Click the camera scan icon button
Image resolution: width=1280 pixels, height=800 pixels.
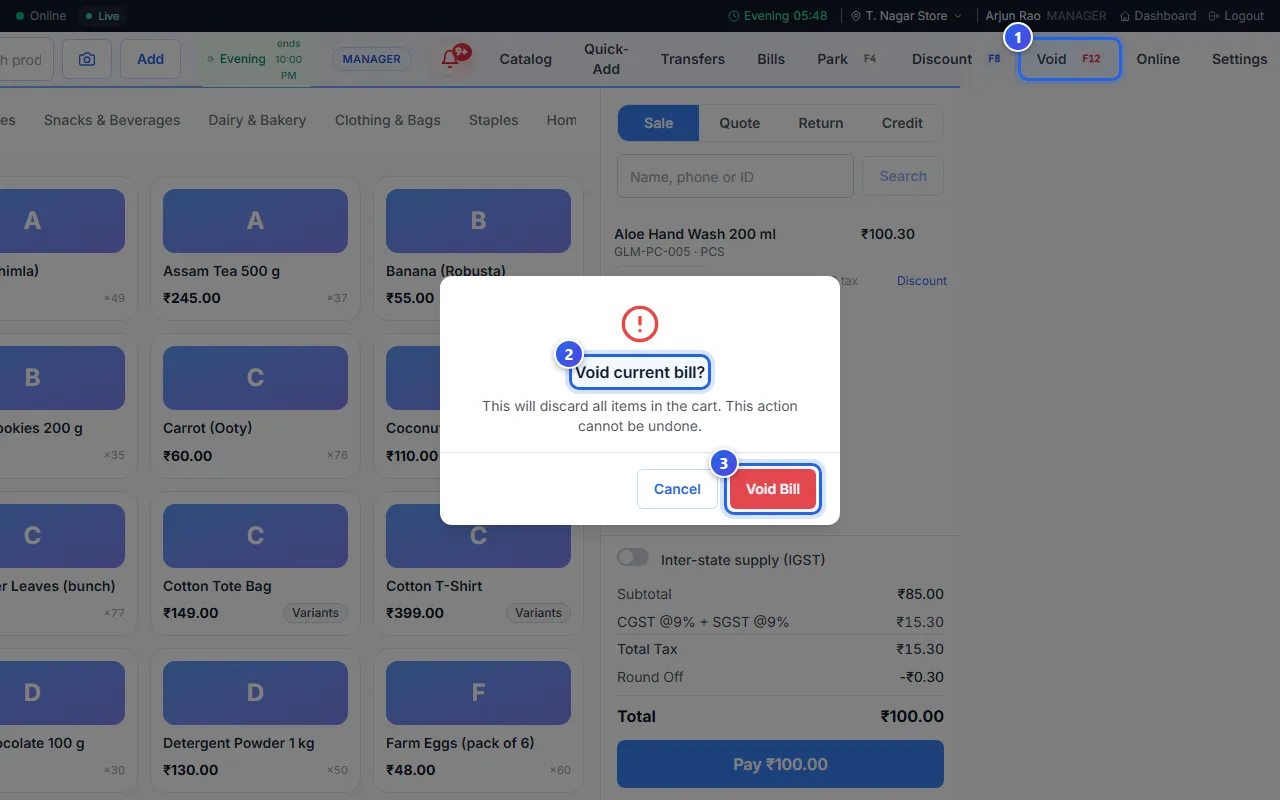coord(87,59)
